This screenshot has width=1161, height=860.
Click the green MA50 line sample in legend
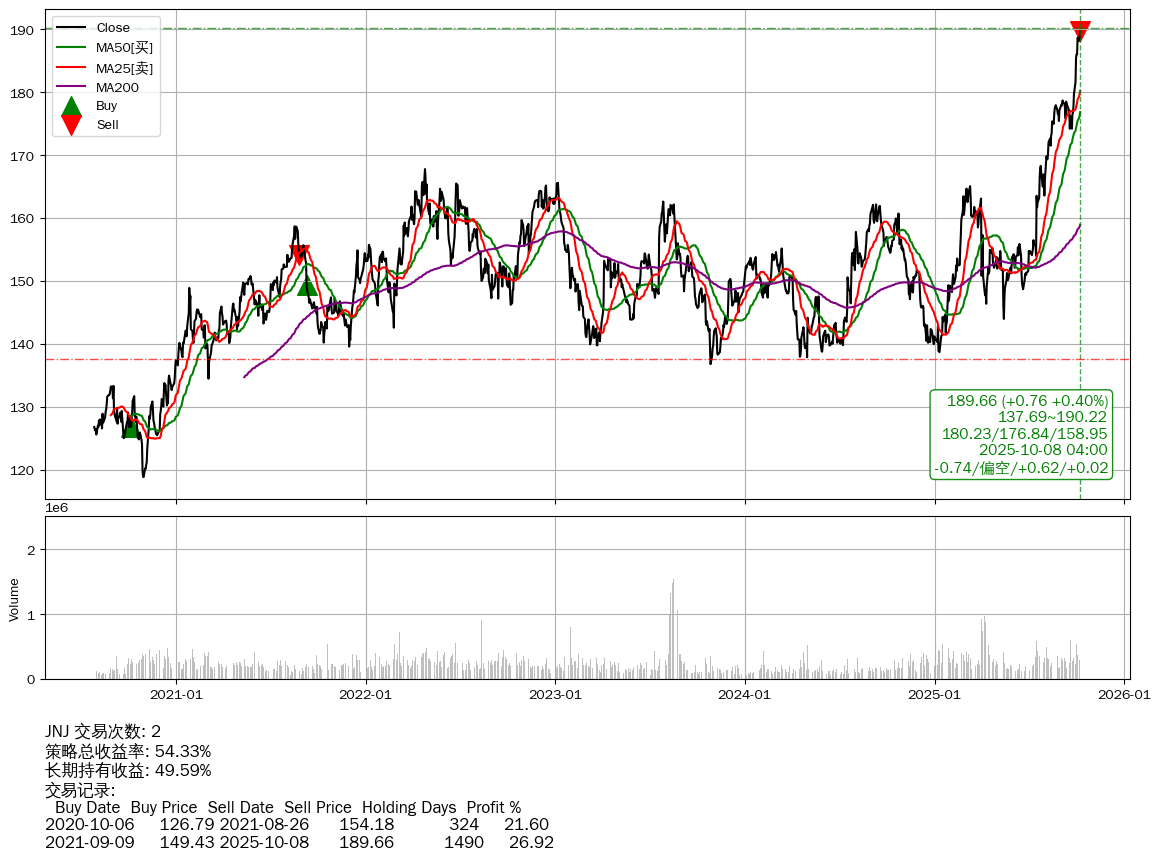[x=71, y=47]
